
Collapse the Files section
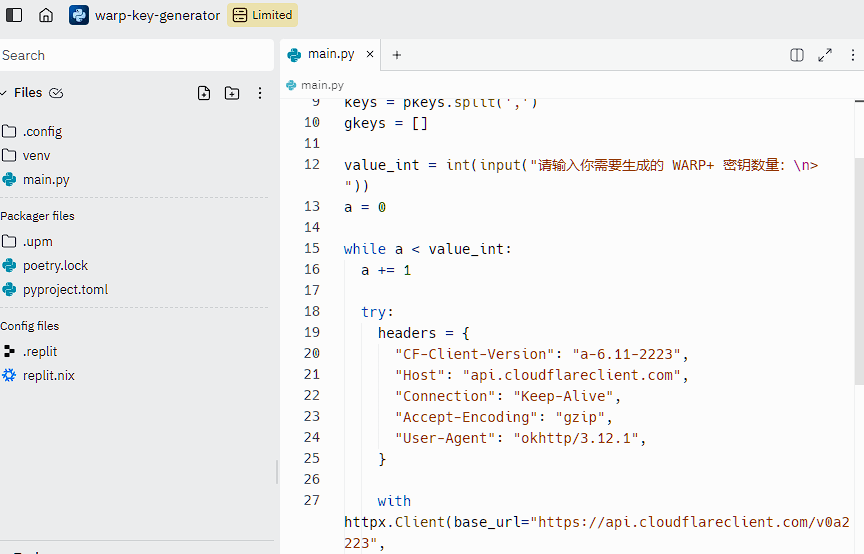(x=27, y=93)
